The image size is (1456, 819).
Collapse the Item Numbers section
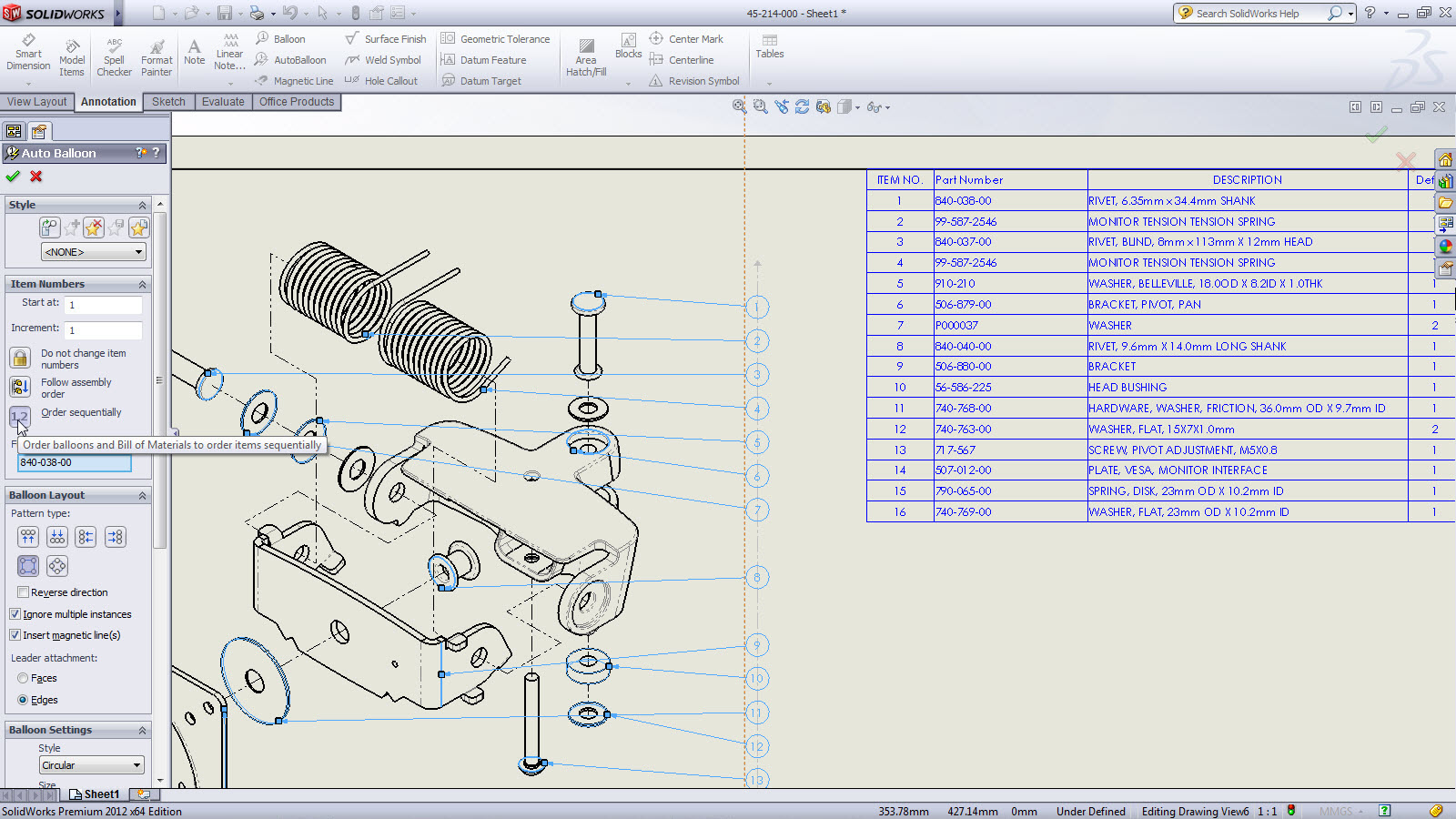click(142, 284)
